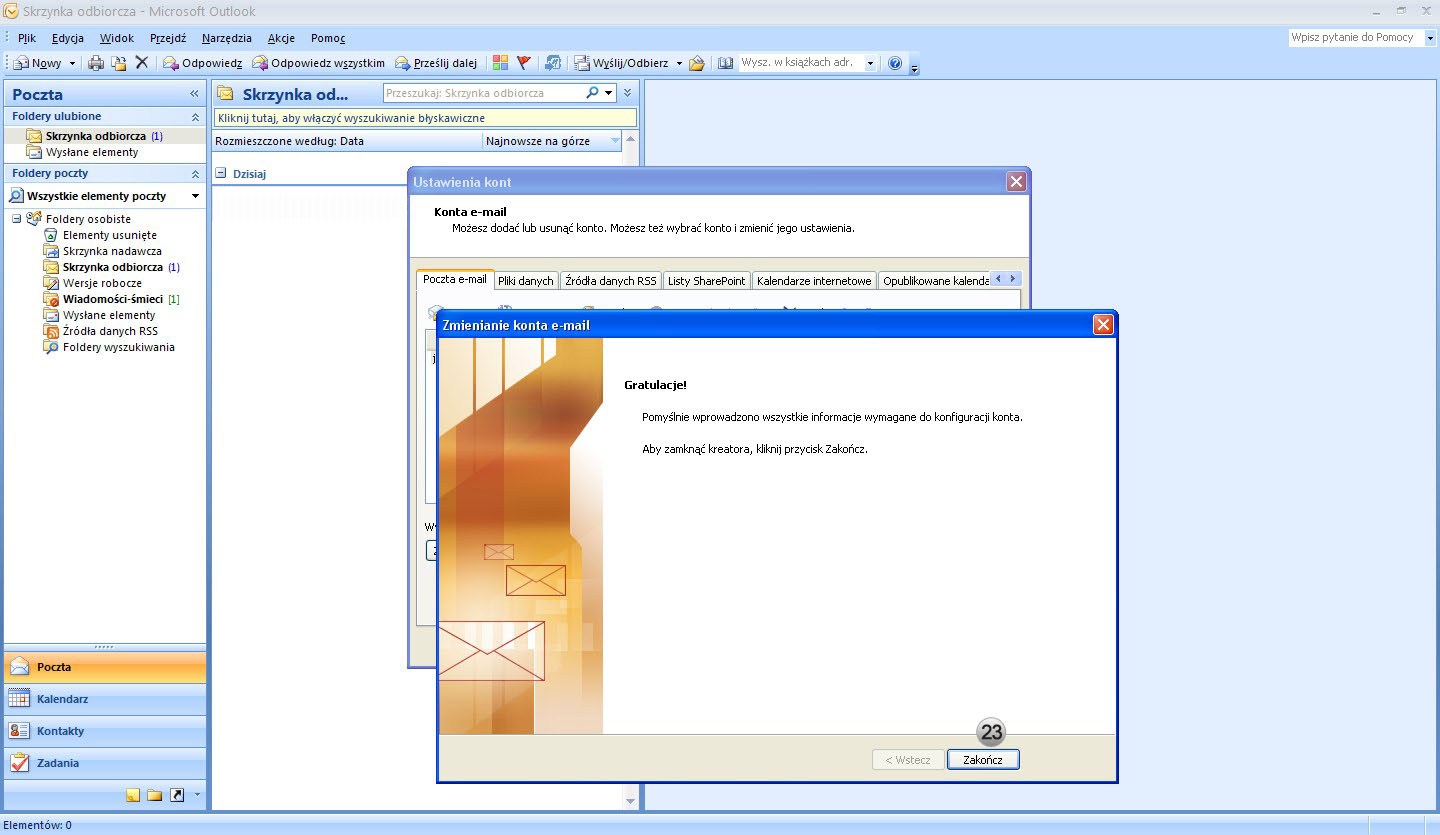Click the address book search field
Screen dimensions: 1440x835
coord(801,63)
